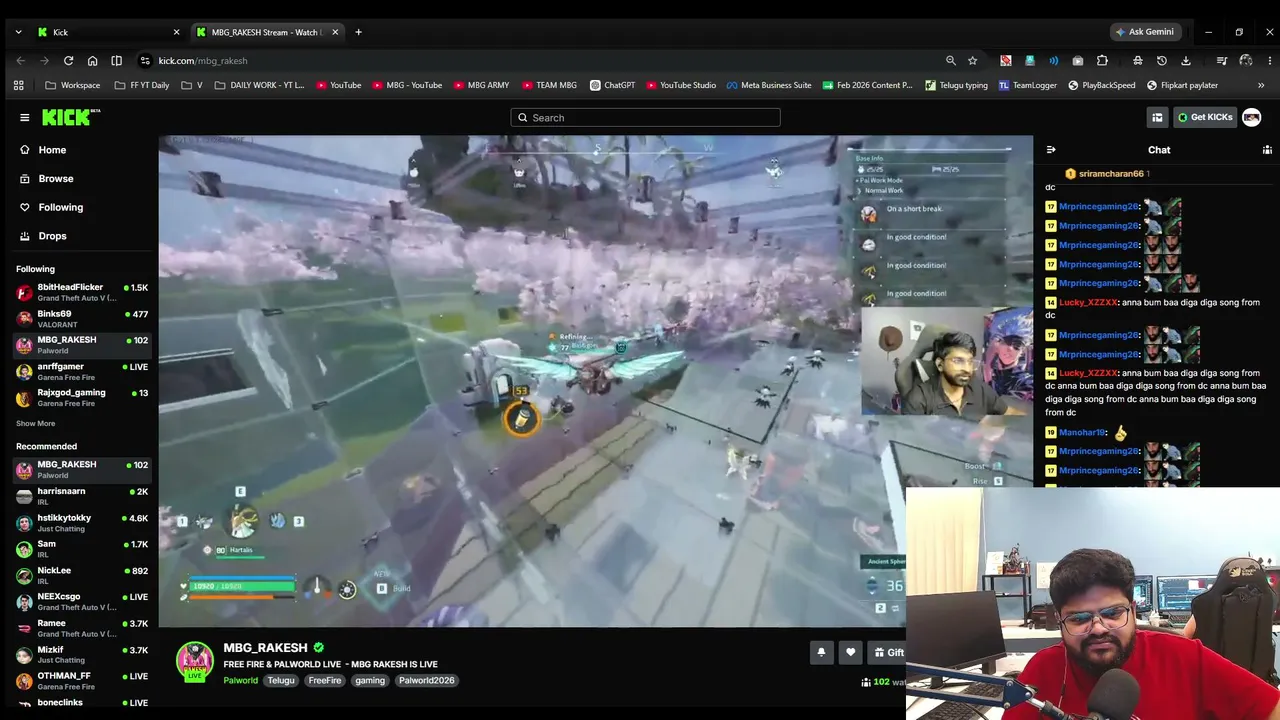Screen dimensions: 1280x720
Task: Open OTHMAN_FF recommended channel
Action: point(82,680)
